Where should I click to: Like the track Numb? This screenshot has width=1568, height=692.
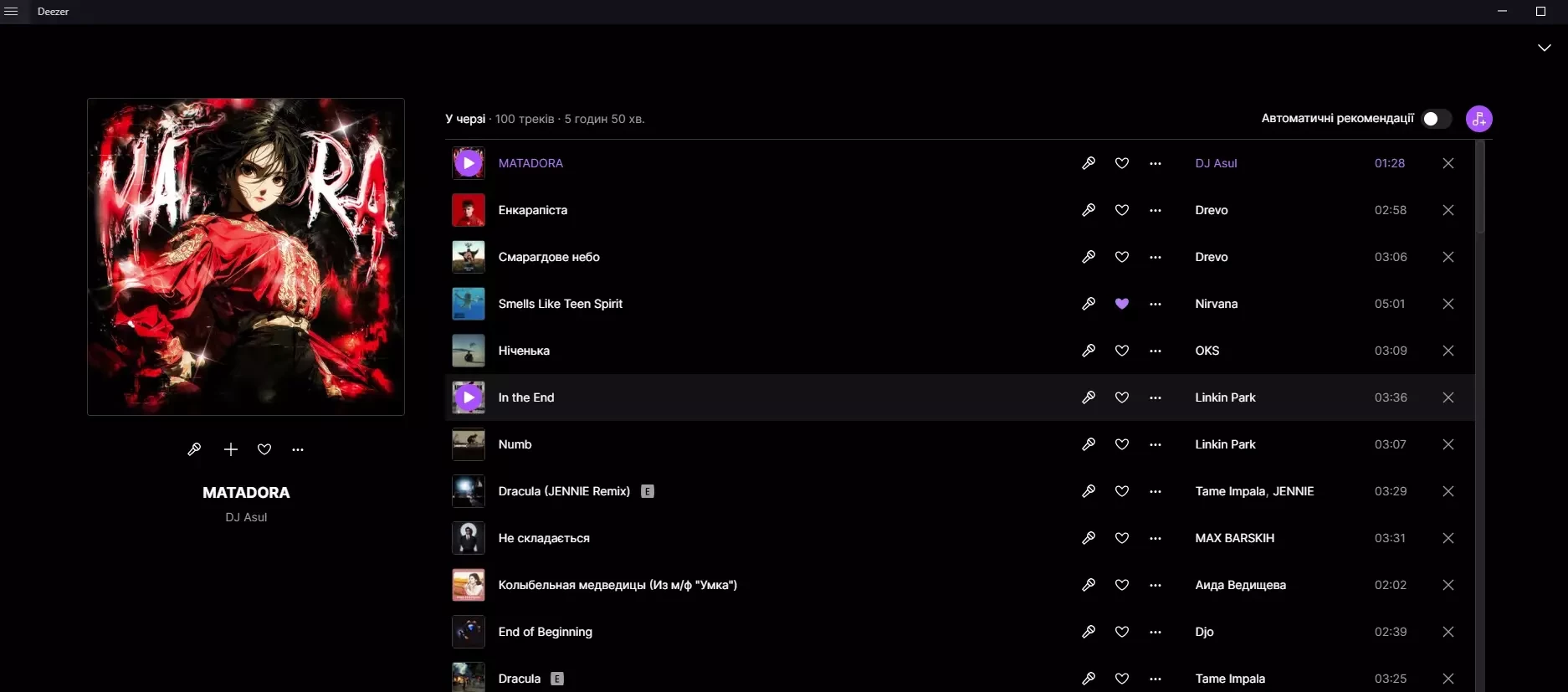tap(1122, 444)
